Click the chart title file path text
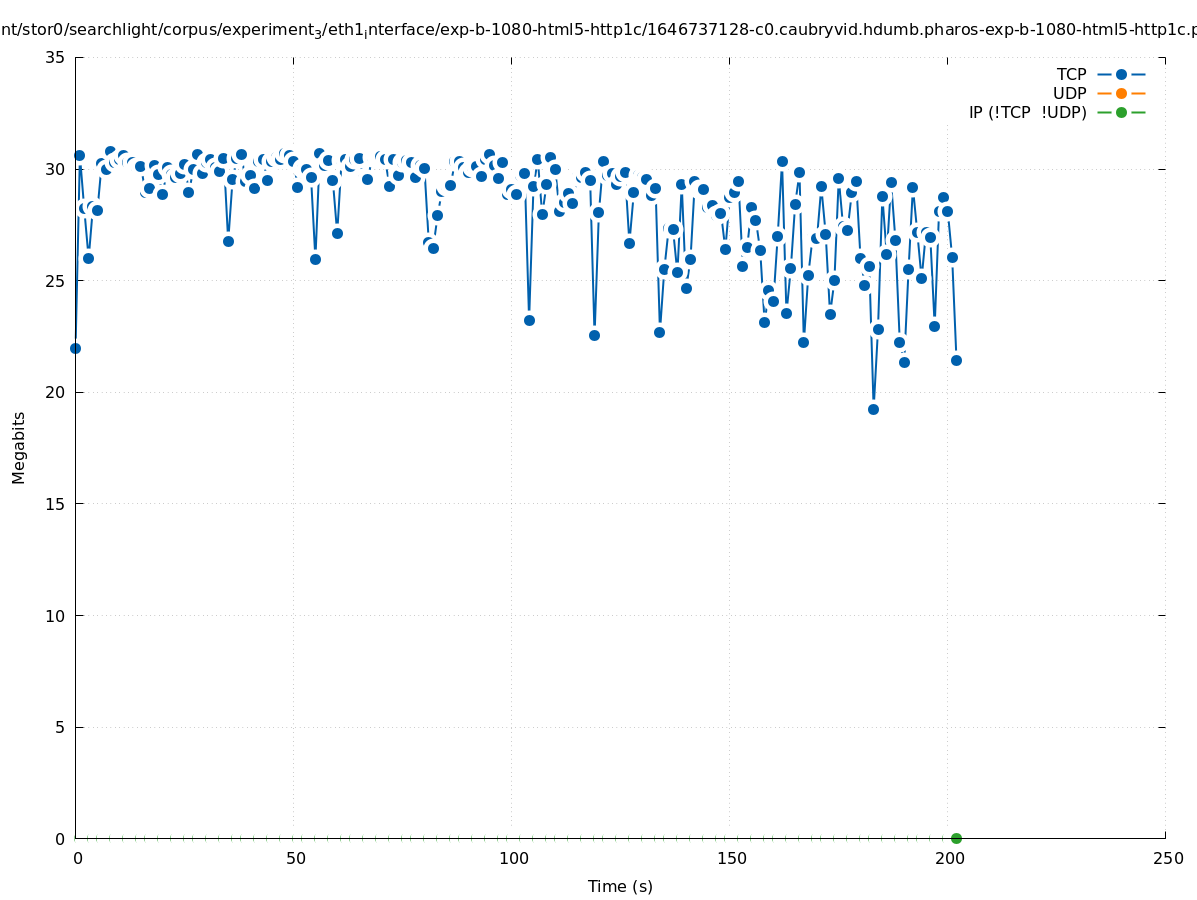The image size is (1197, 900). (x=598, y=30)
